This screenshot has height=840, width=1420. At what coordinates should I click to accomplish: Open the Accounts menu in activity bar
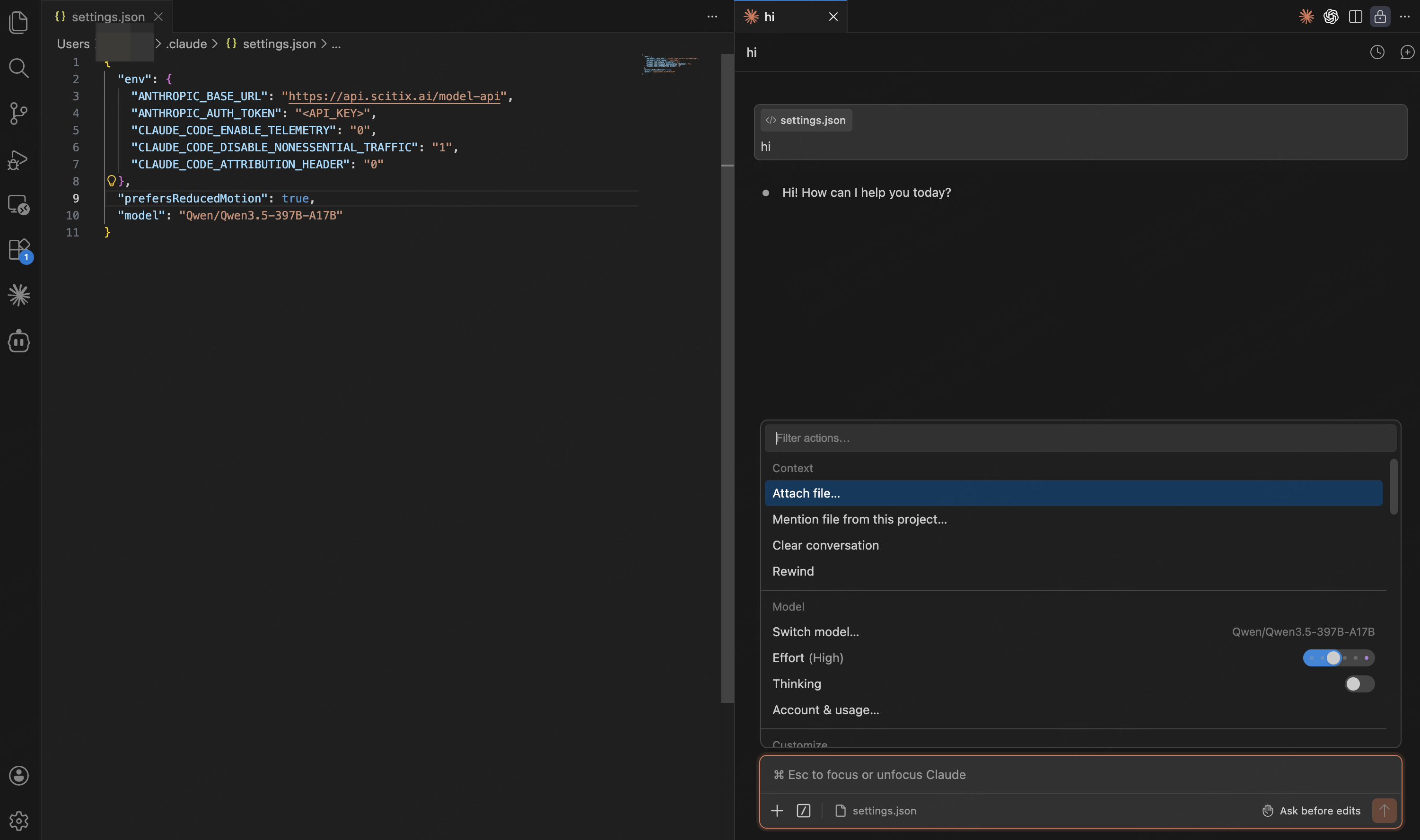point(18,776)
